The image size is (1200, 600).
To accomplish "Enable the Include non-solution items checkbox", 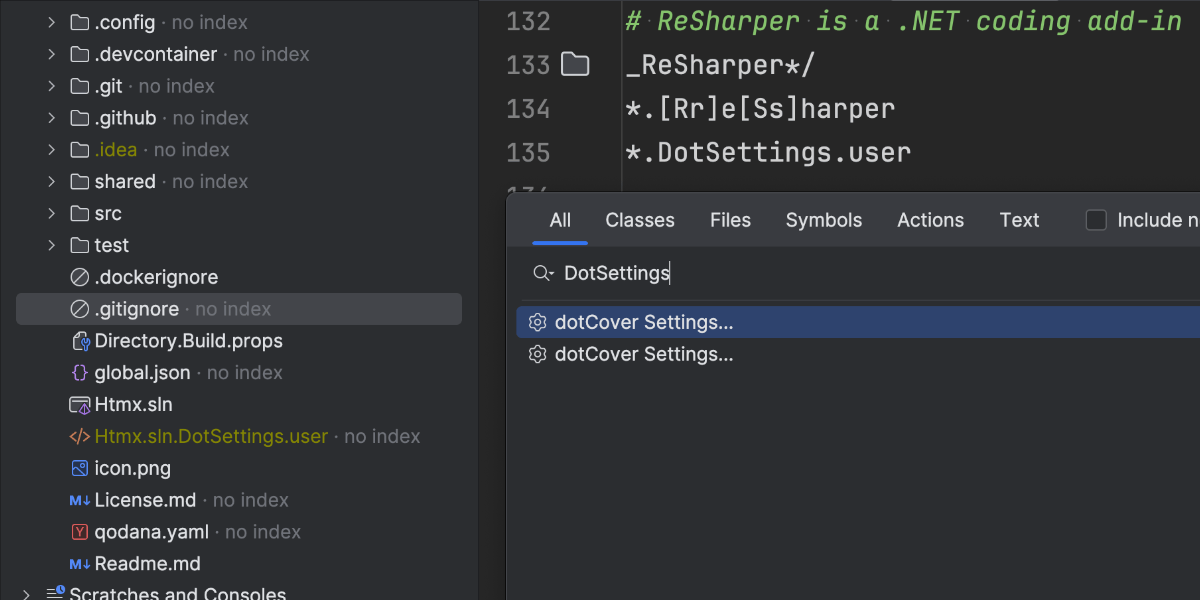I will coord(1097,220).
